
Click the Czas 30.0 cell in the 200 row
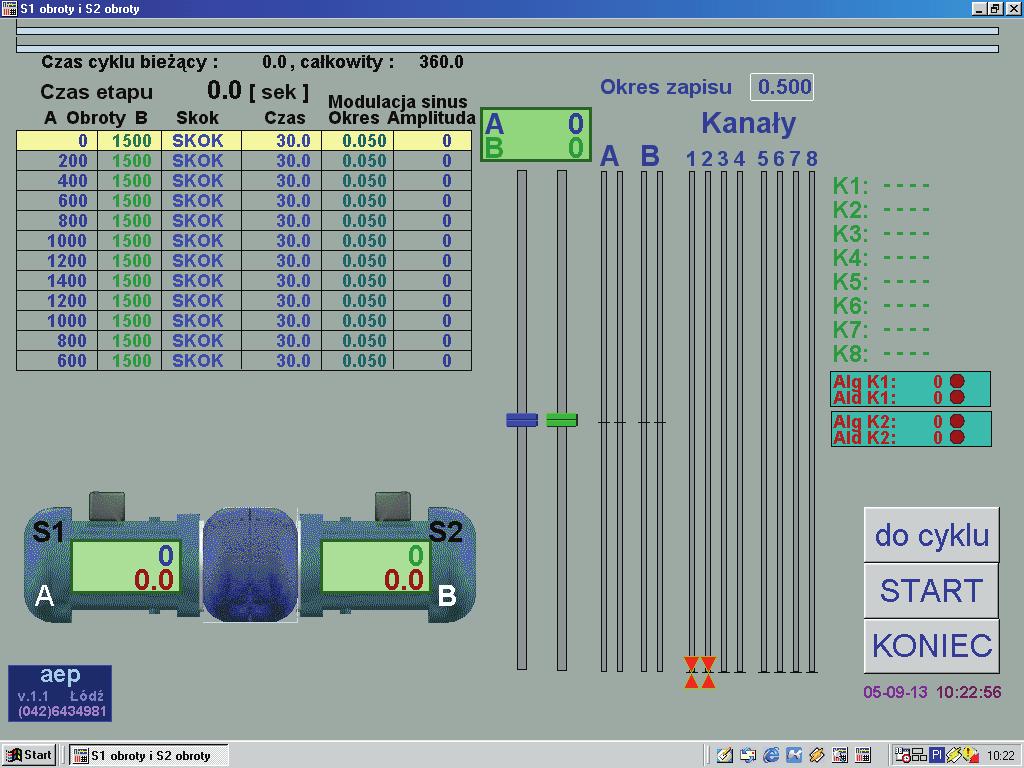tap(281, 161)
